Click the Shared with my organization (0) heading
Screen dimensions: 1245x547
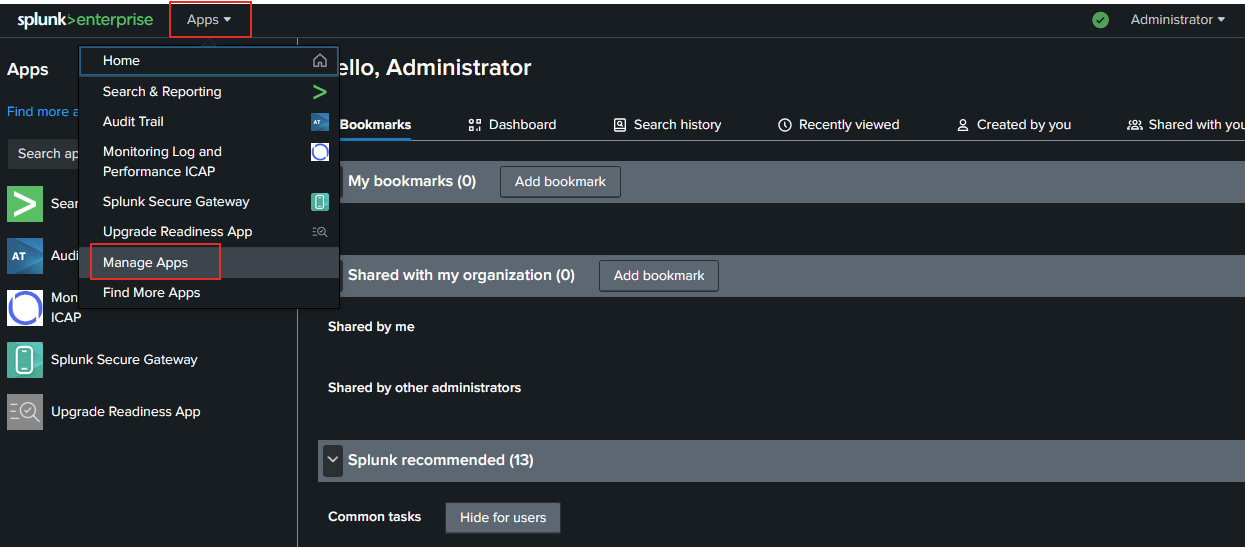pyautogui.click(x=461, y=275)
